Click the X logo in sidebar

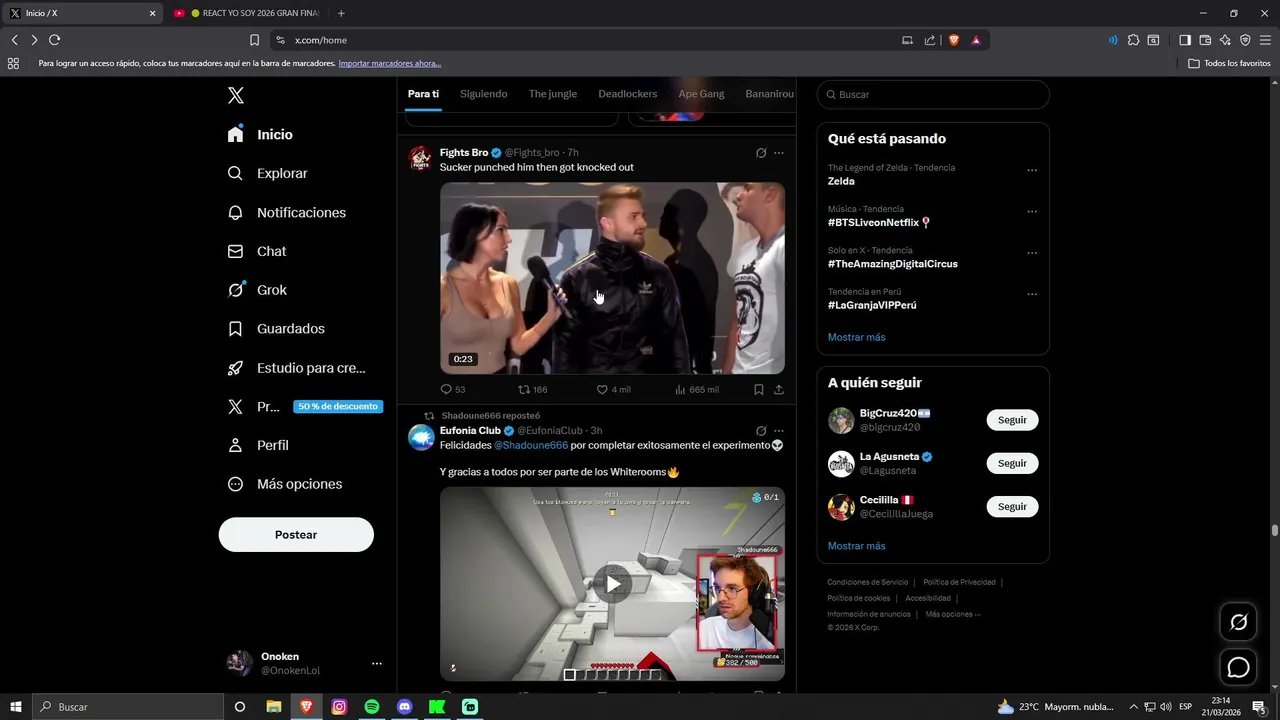pyautogui.click(x=235, y=95)
